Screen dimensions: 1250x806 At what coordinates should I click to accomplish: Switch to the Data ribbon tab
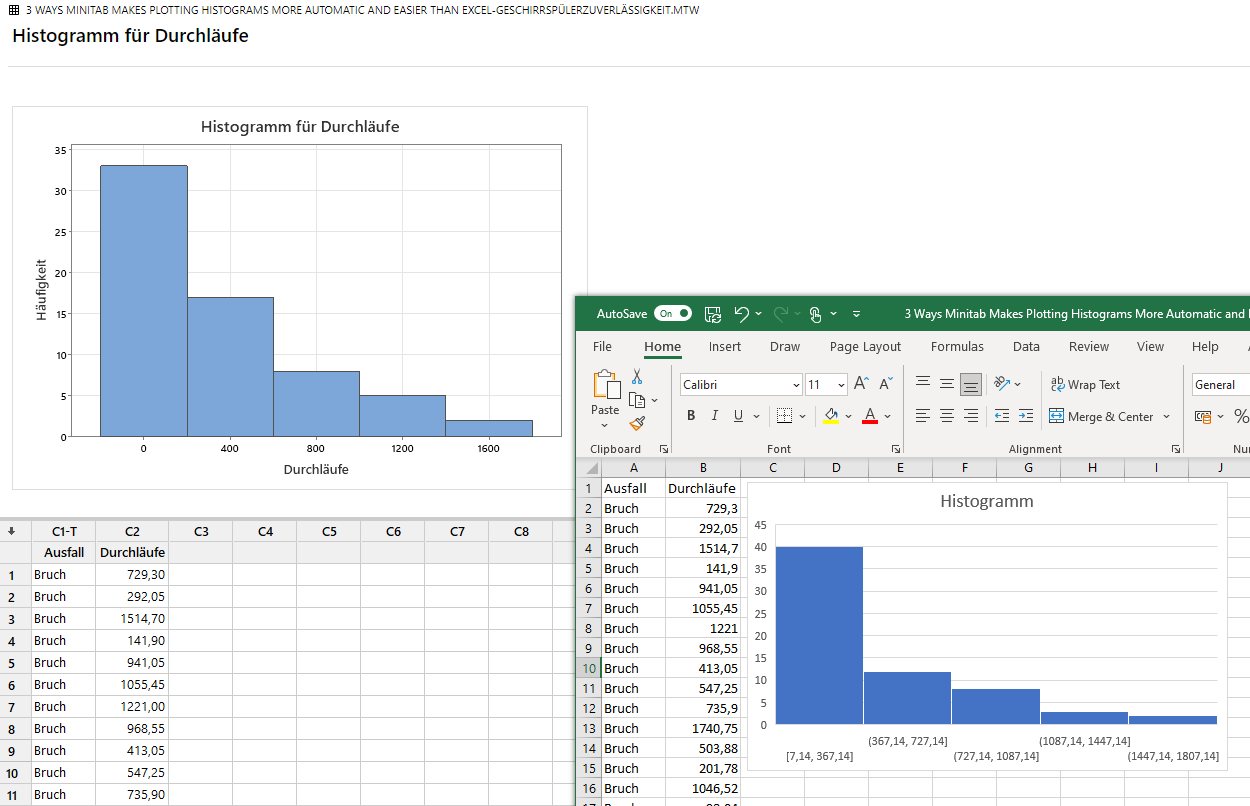coord(1026,346)
